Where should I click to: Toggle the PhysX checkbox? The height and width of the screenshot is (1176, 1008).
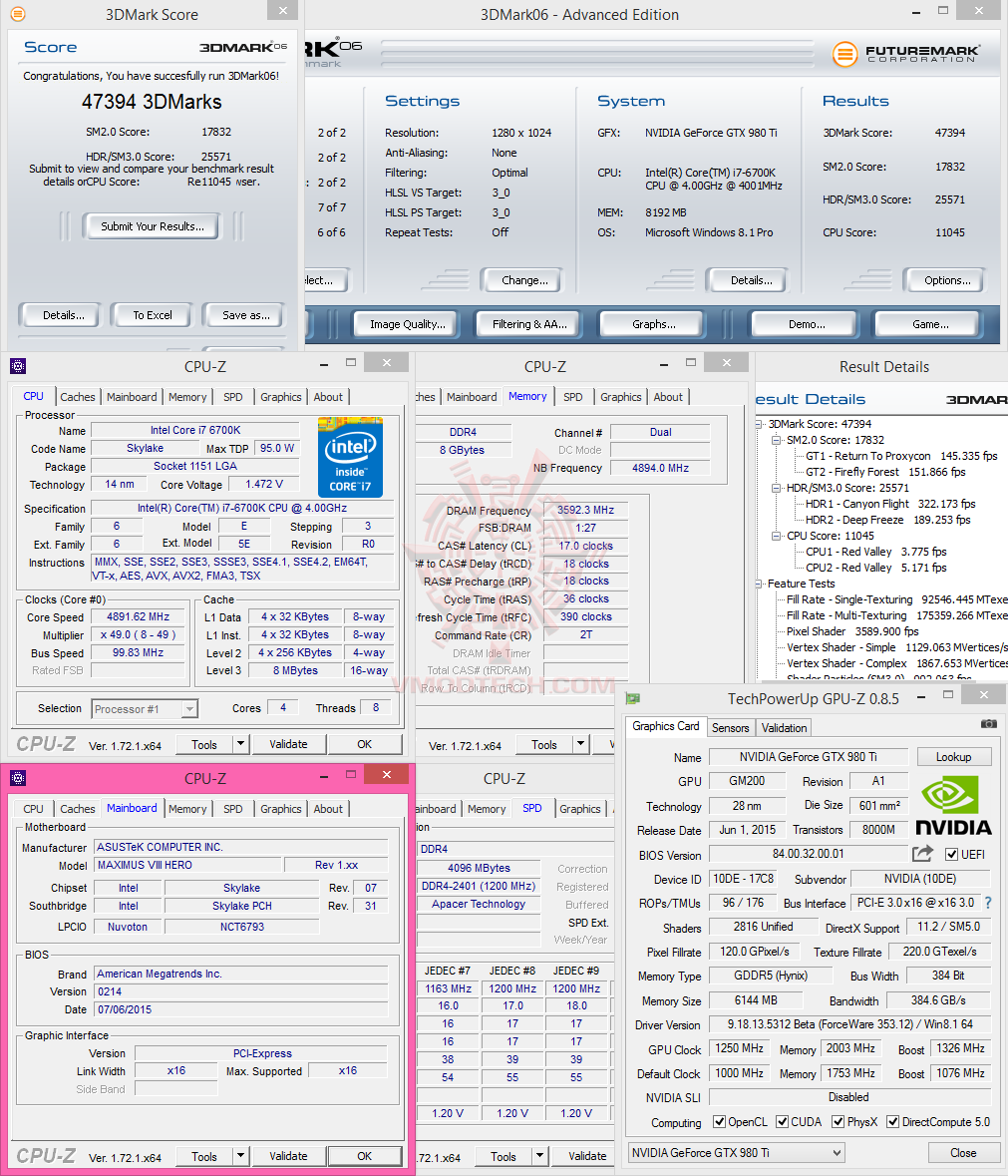pos(838,1121)
